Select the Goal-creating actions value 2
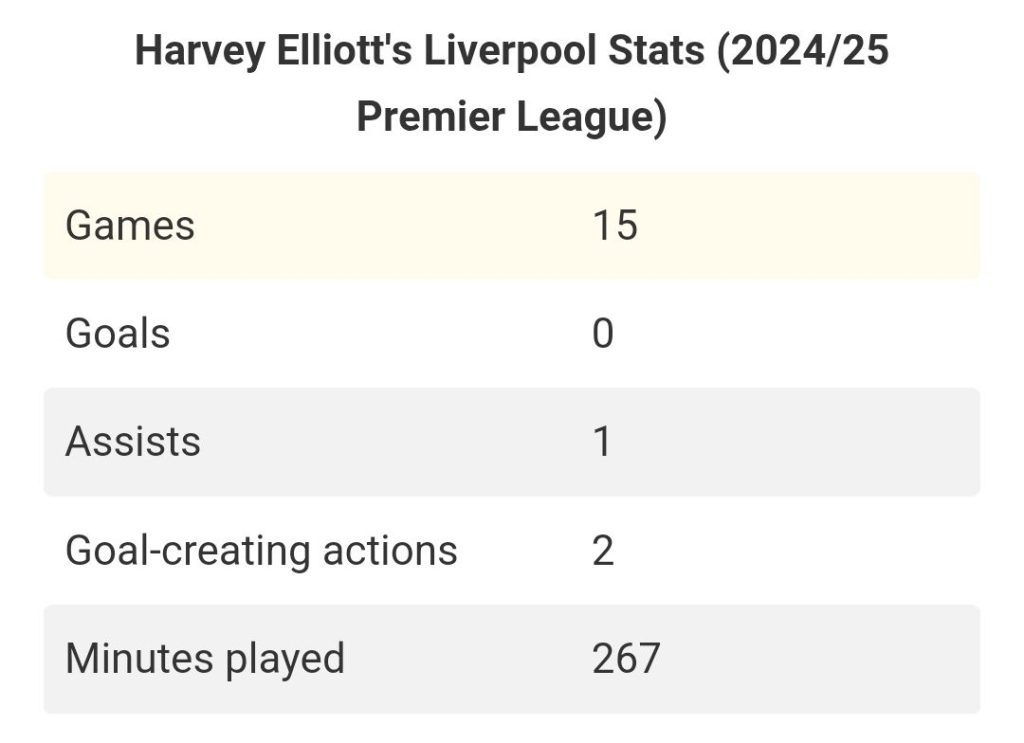 (x=603, y=550)
